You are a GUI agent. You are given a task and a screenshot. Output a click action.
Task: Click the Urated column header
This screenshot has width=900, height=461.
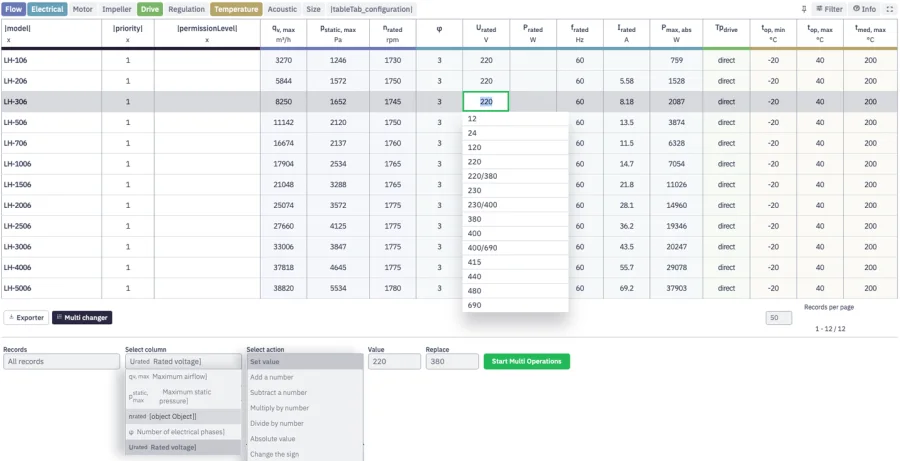click(x=486, y=33)
